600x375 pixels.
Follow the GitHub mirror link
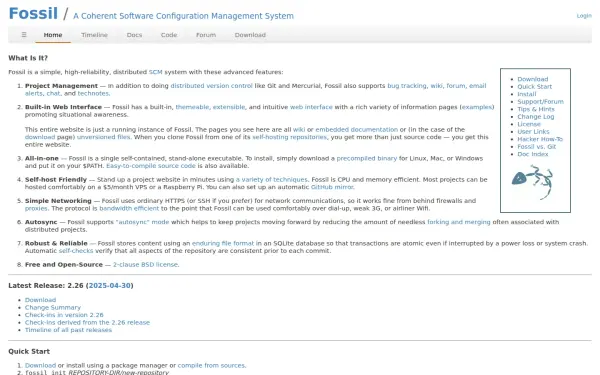pos(332,187)
